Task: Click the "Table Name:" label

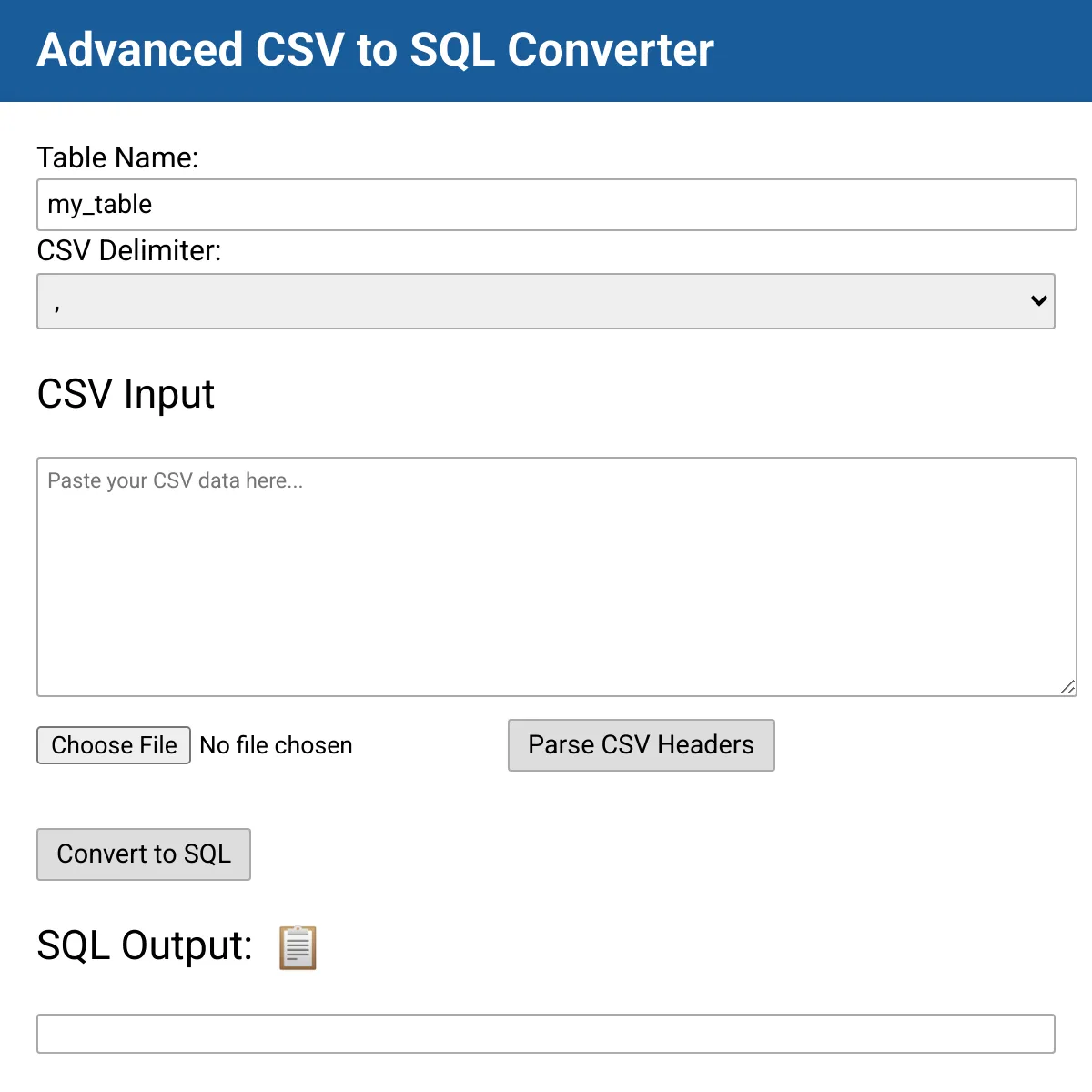Action: [x=117, y=157]
